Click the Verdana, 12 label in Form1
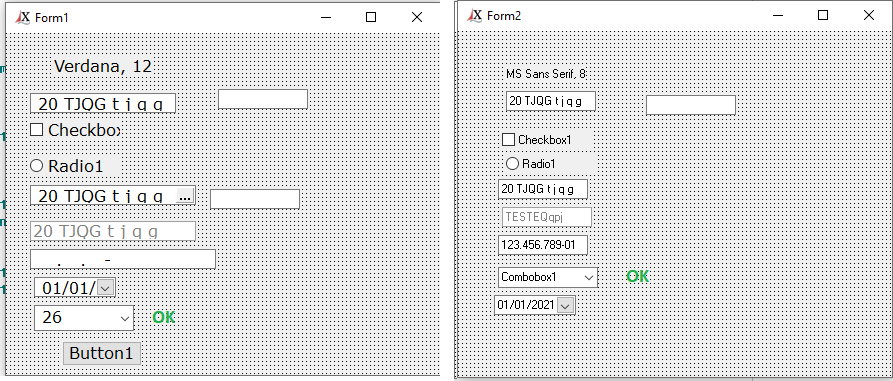Image resolution: width=893 pixels, height=381 pixels. pos(103,67)
